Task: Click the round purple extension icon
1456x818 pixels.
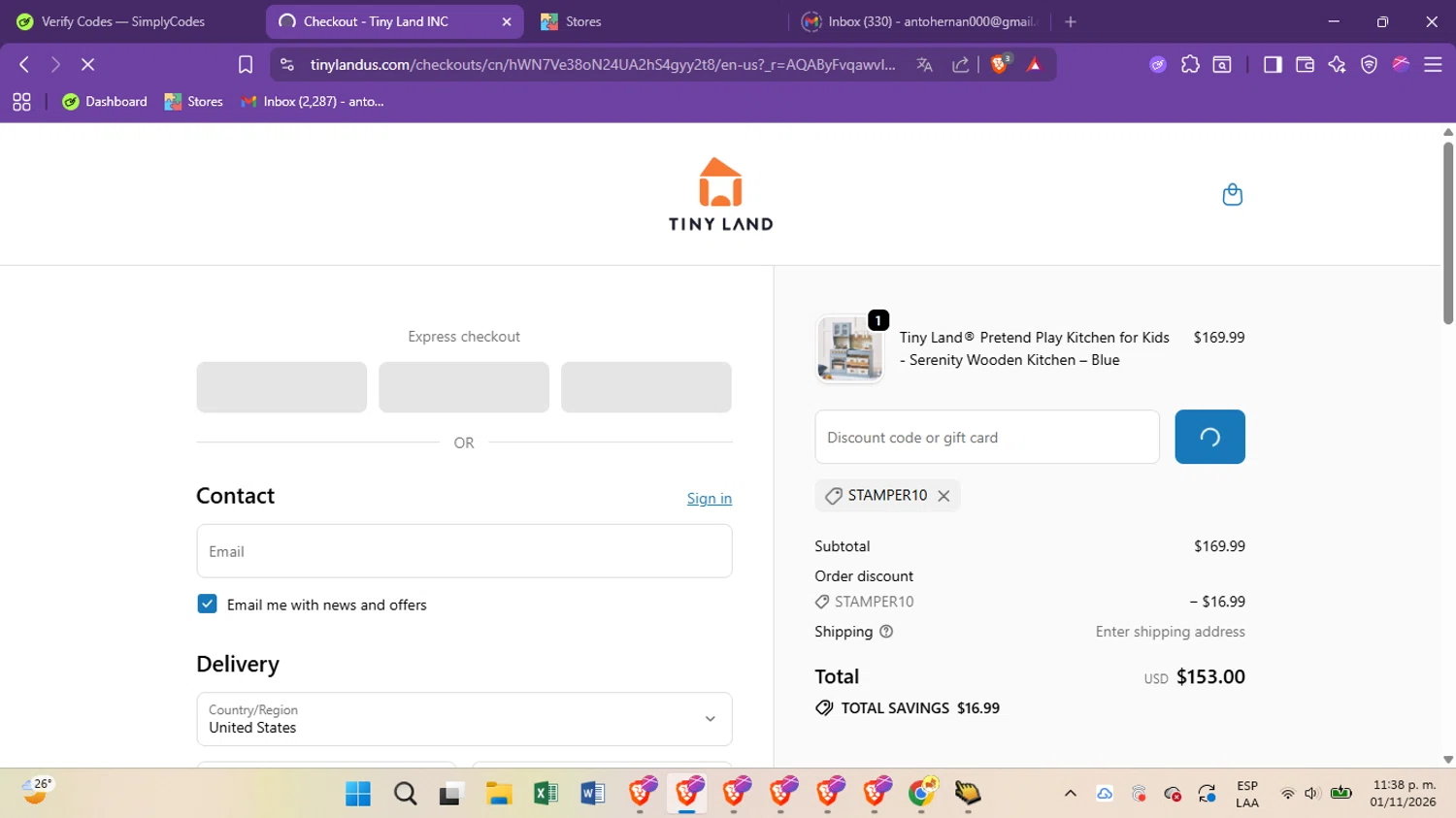Action: tap(1157, 64)
